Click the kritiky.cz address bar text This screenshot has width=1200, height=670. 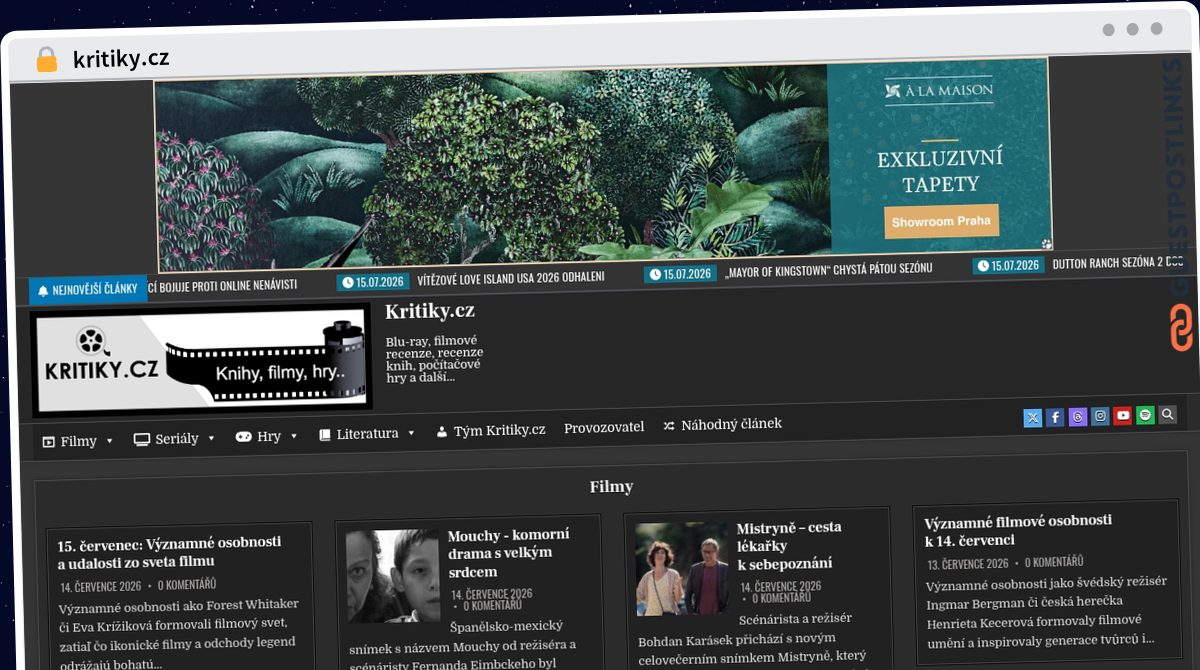[x=121, y=59]
